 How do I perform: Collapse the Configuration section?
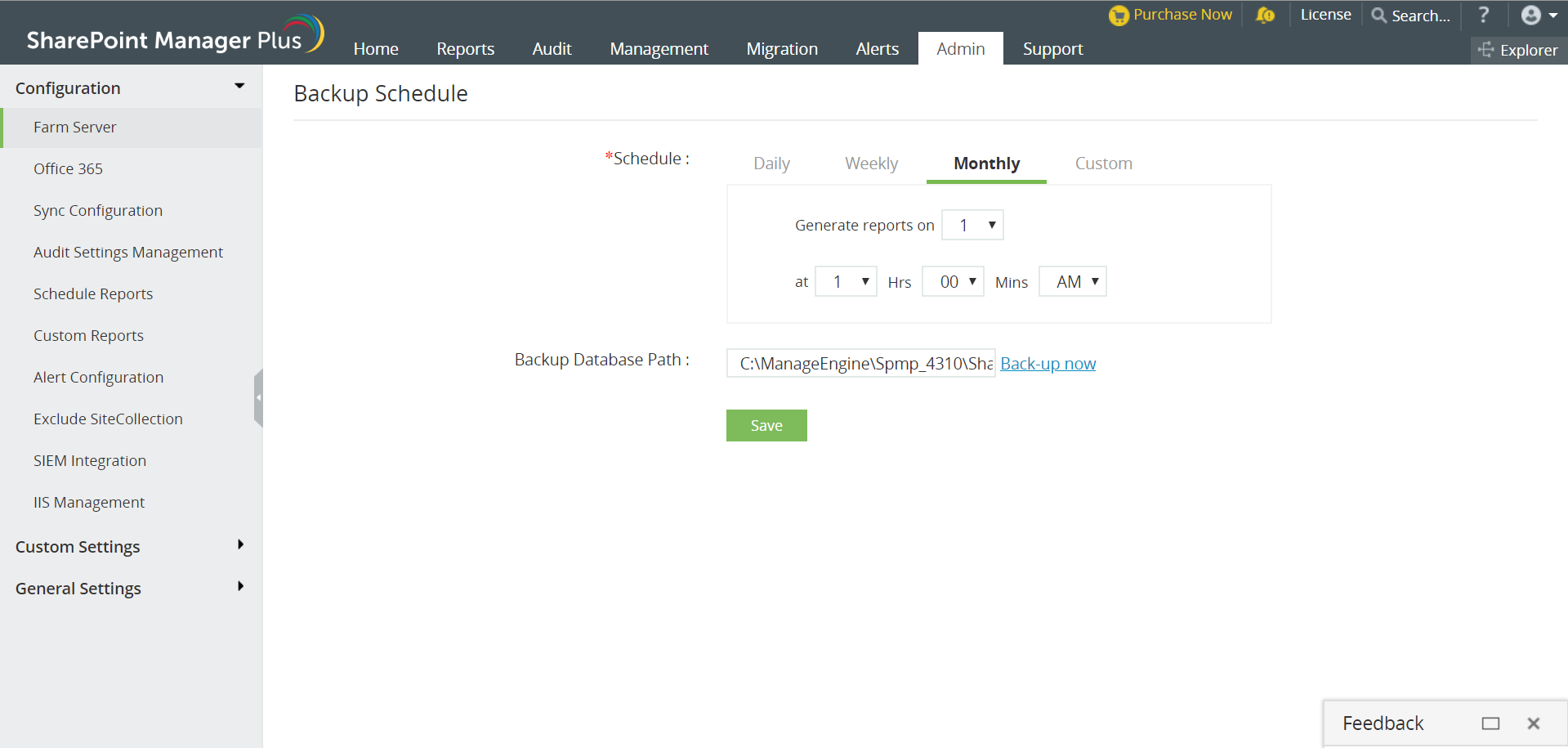239,86
